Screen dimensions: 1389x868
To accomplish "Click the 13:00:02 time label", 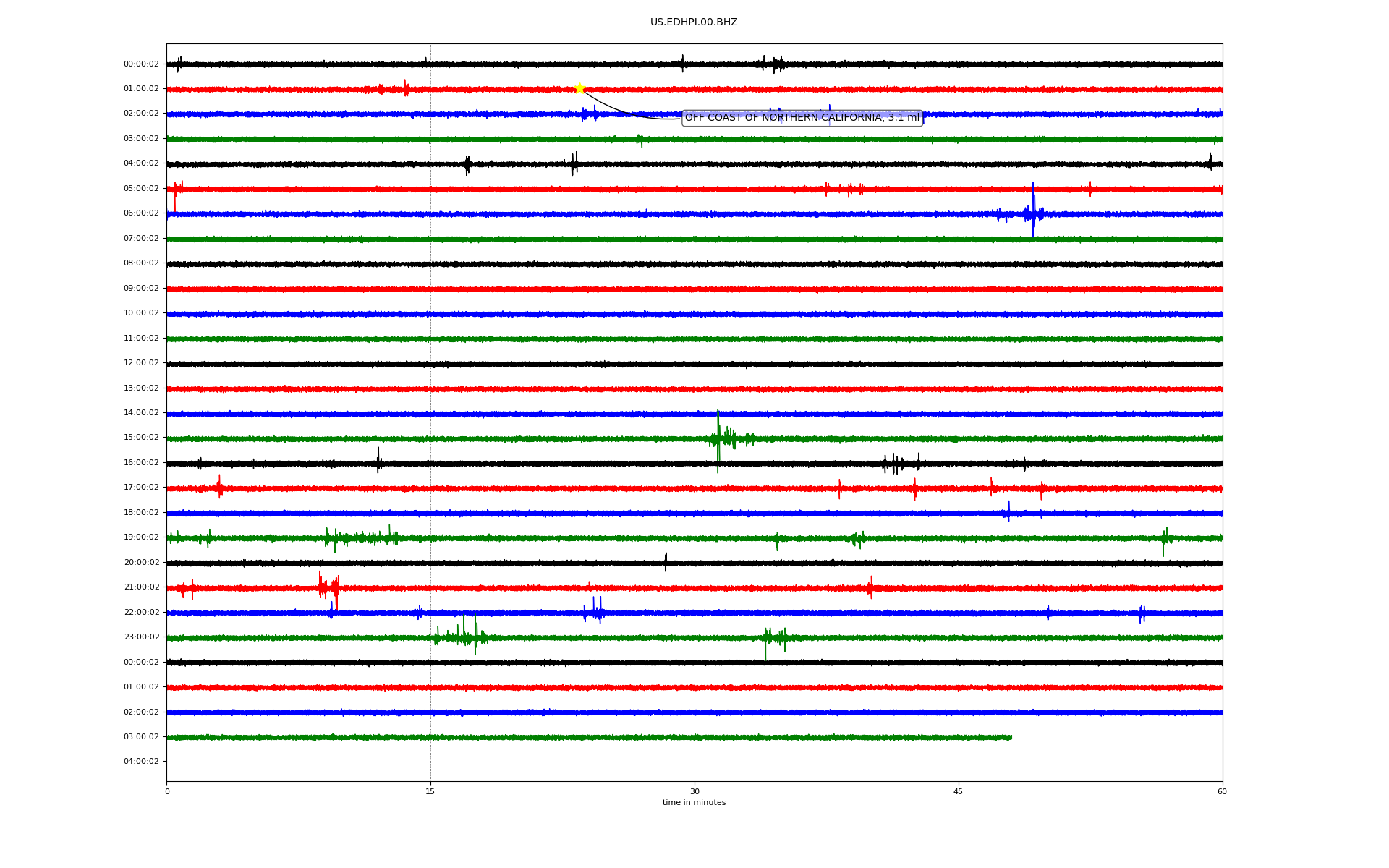I will click(141, 388).
